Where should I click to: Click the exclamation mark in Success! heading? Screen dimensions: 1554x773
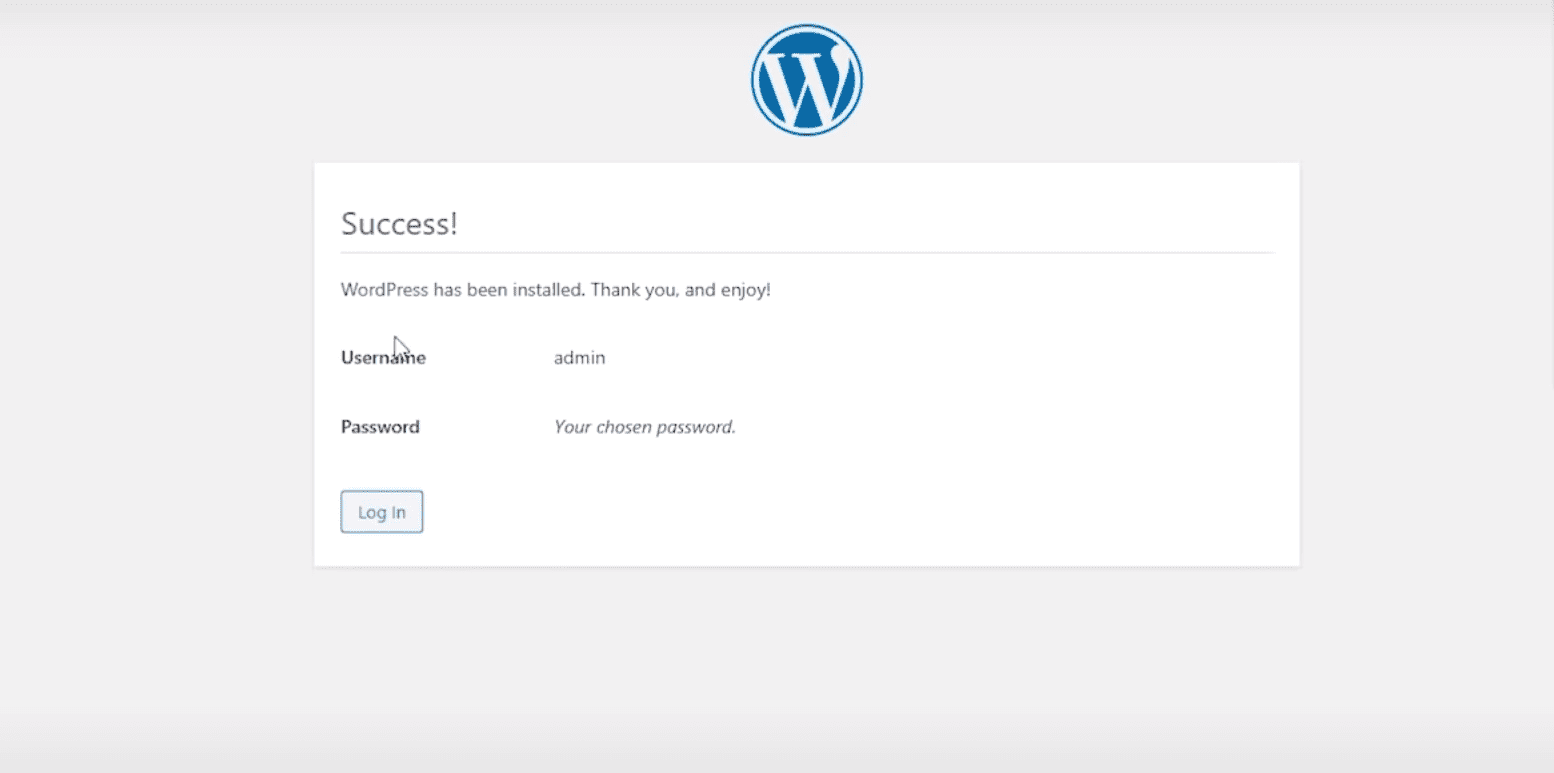[453, 223]
